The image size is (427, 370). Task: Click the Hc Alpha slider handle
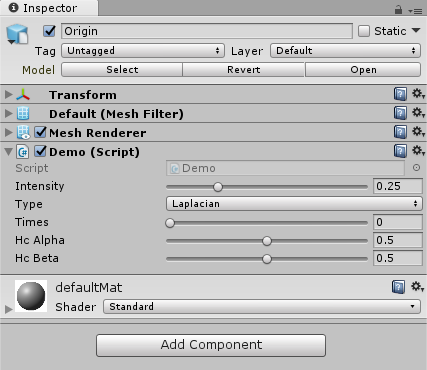point(267,241)
